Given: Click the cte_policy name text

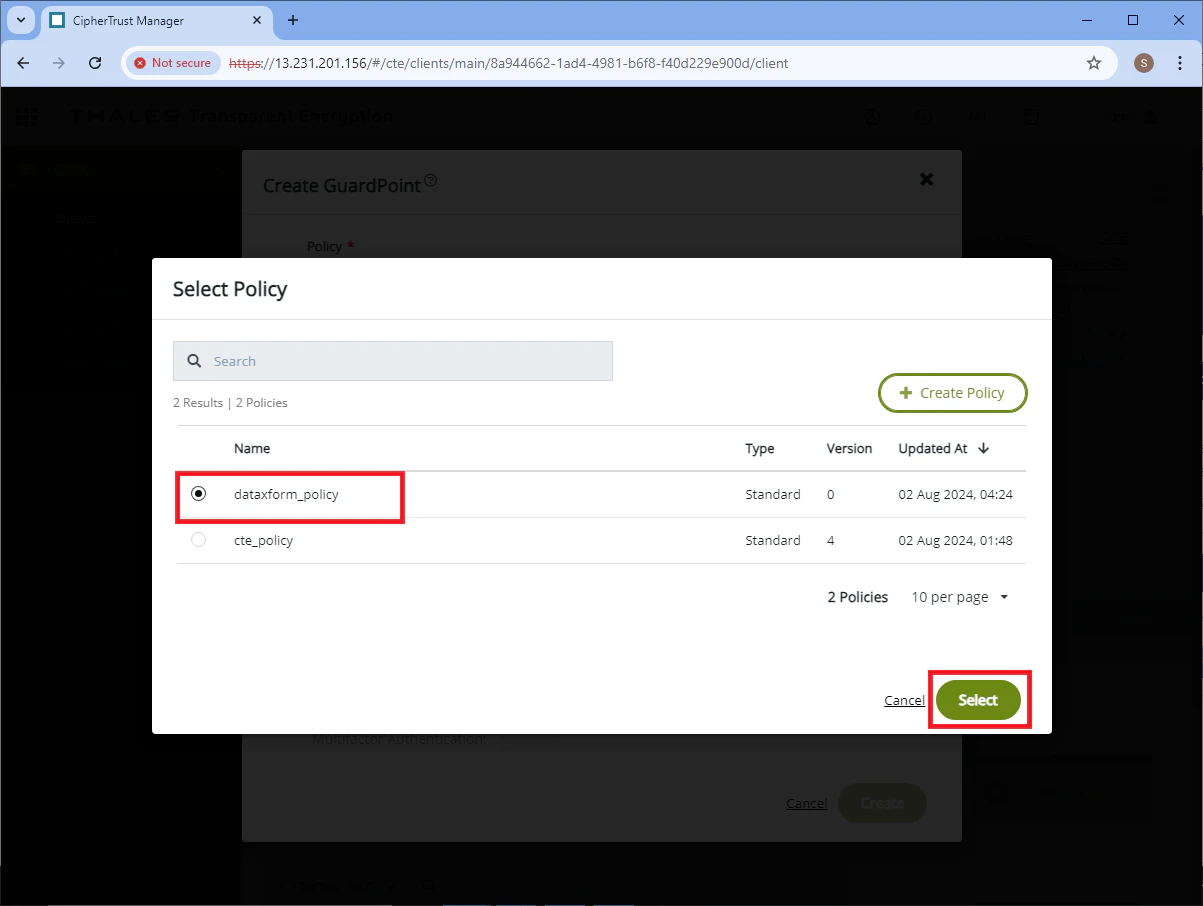Looking at the screenshot, I should [263, 540].
